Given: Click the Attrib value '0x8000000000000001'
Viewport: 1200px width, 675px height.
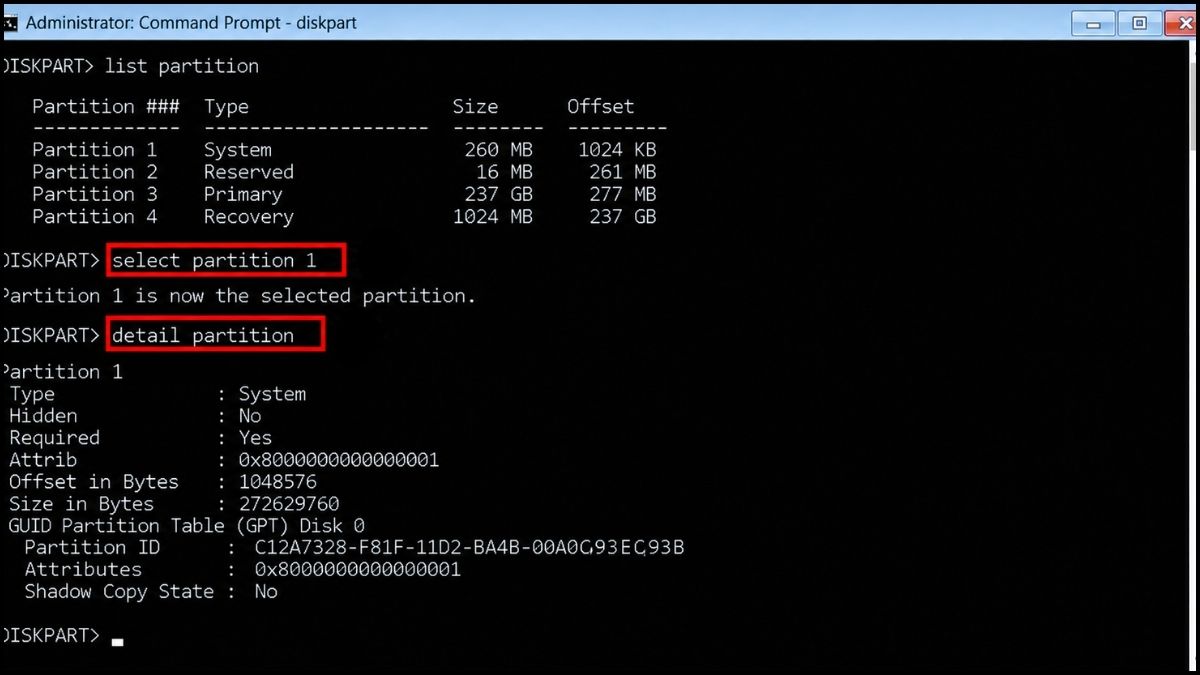Looking at the screenshot, I should 339,460.
